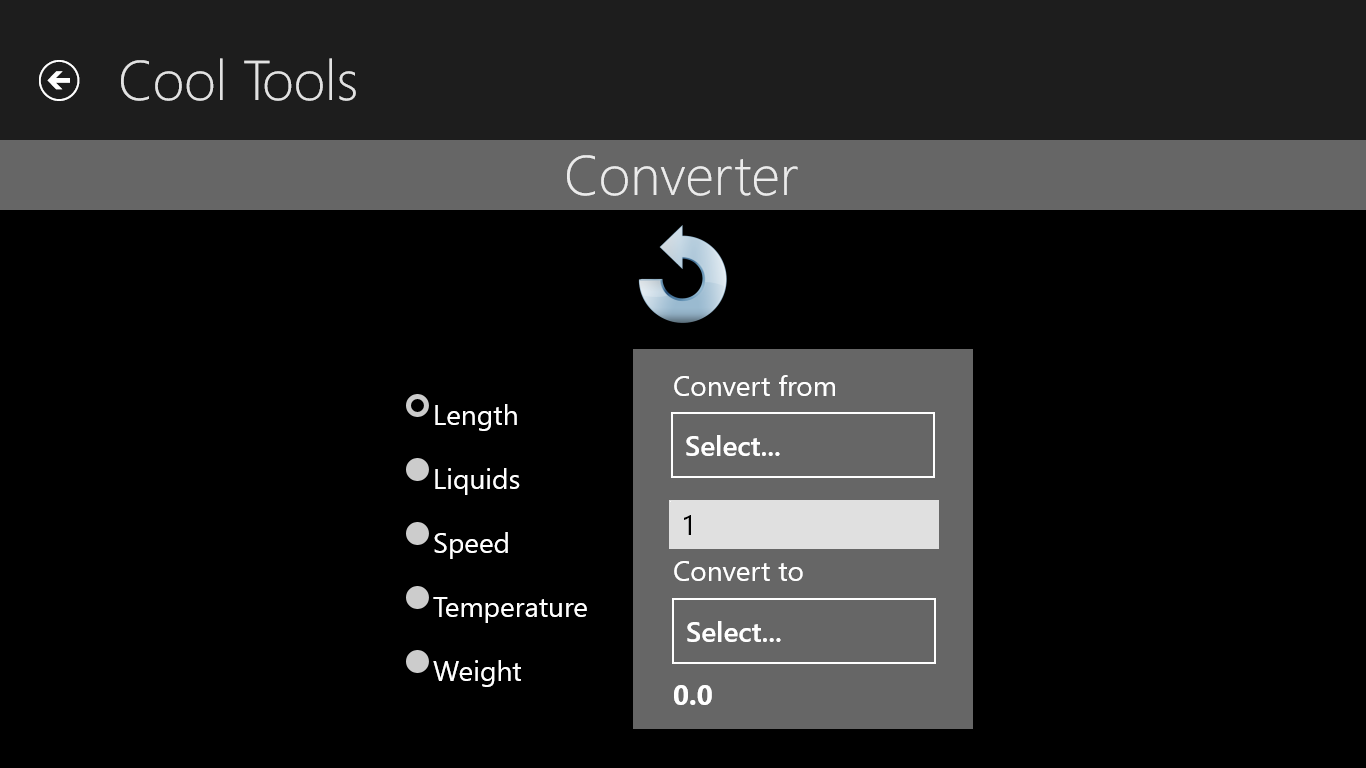Click the 0.0 conversion result text
This screenshot has width=1366, height=768.
693,695
